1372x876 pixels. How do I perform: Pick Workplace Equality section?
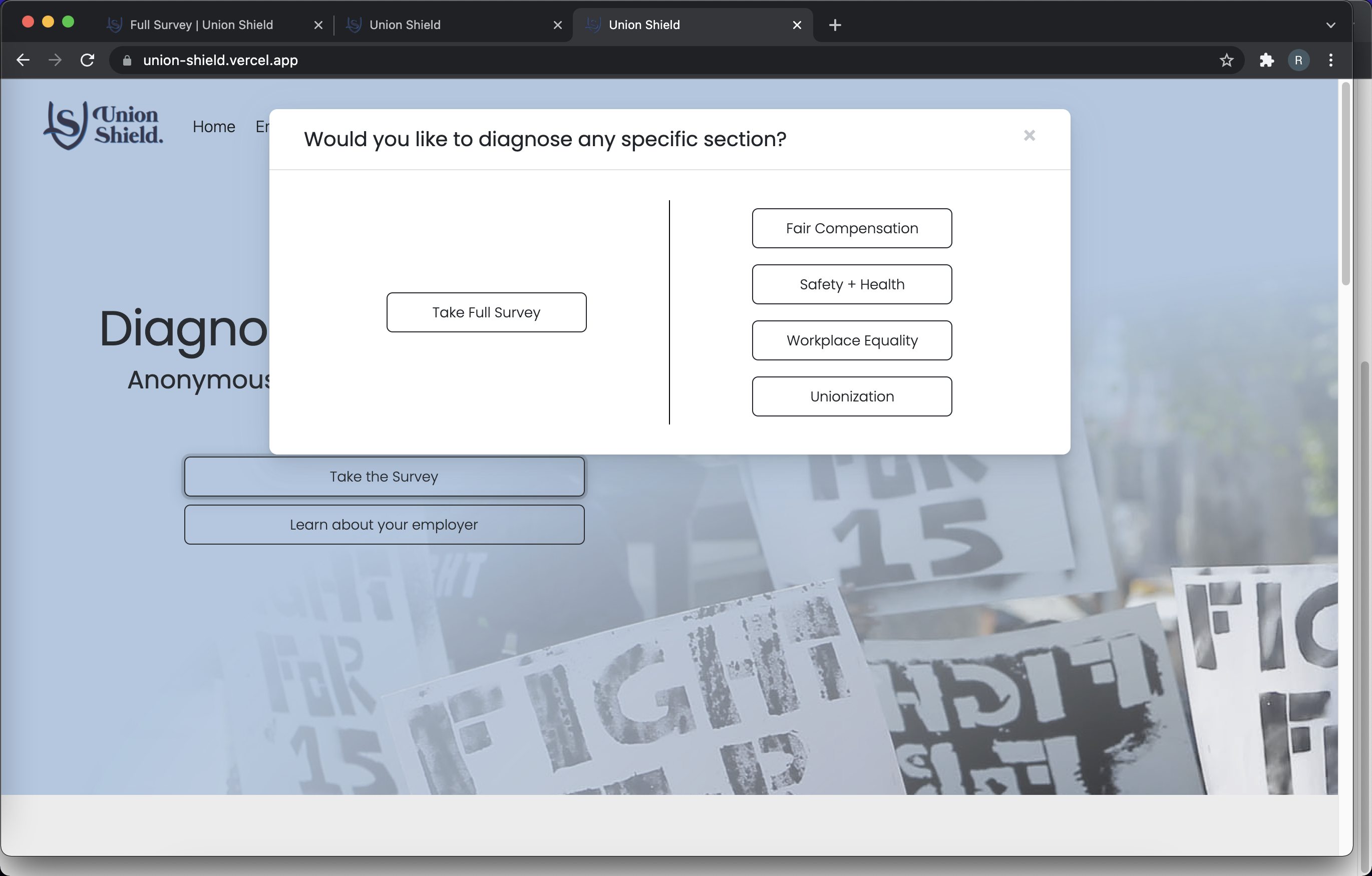(x=851, y=340)
